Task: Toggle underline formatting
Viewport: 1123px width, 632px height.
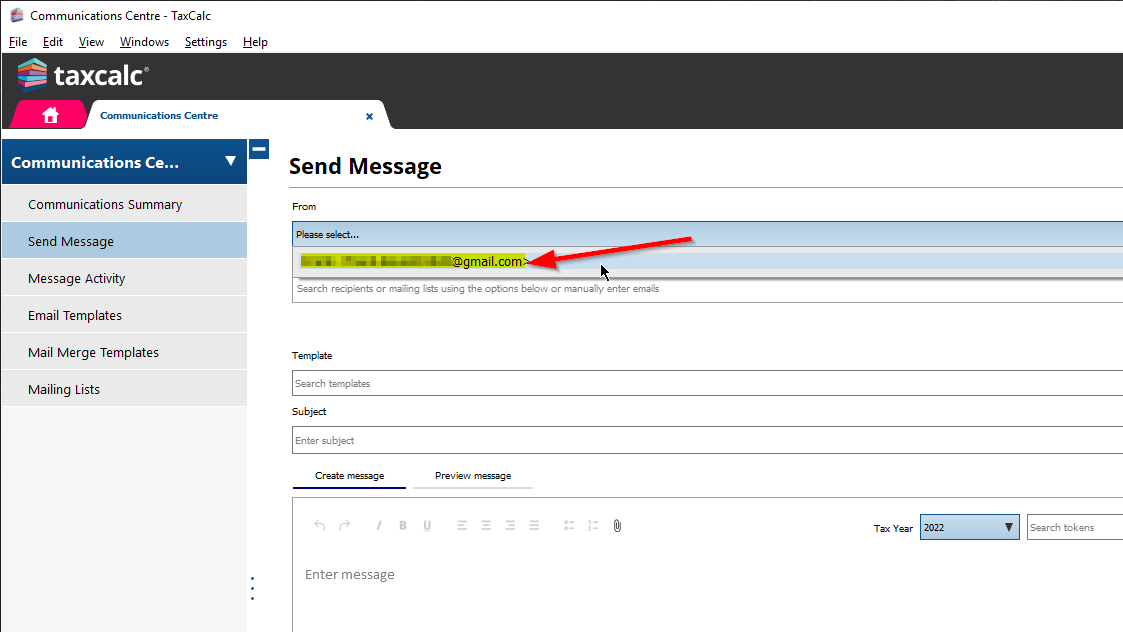Action: pos(427,525)
